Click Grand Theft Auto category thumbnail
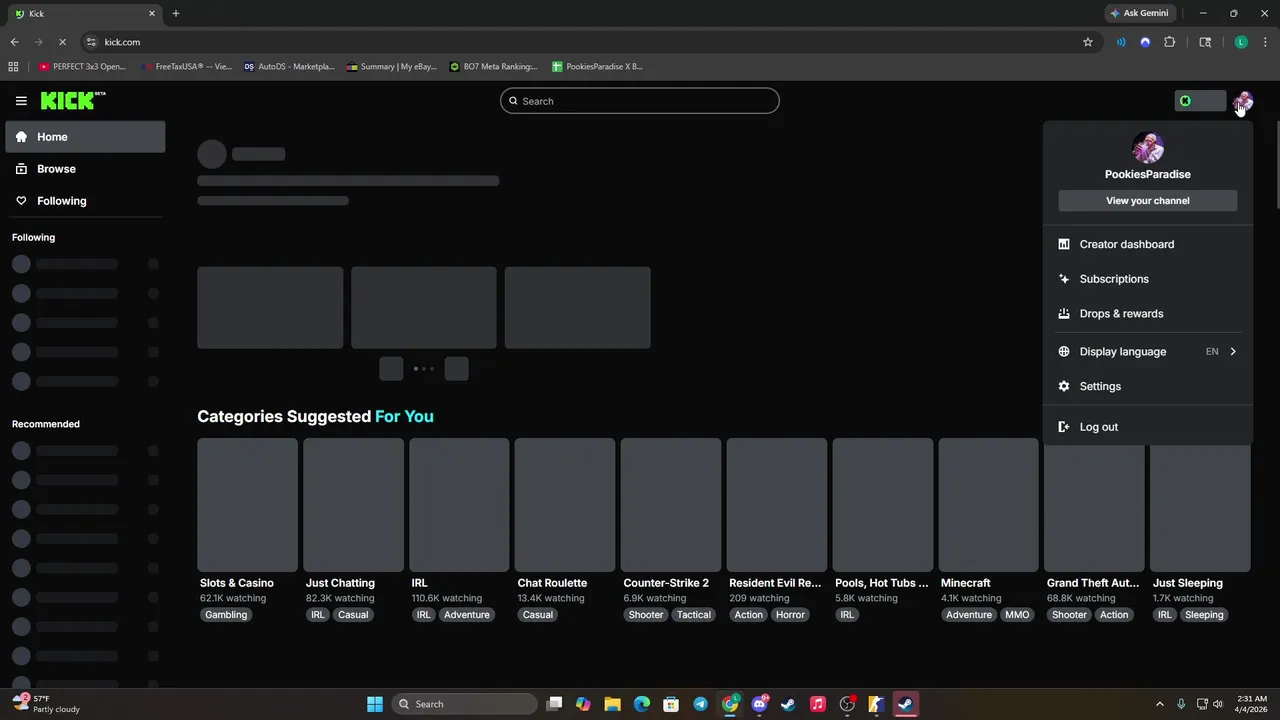The width and height of the screenshot is (1280, 720). point(1094,508)
